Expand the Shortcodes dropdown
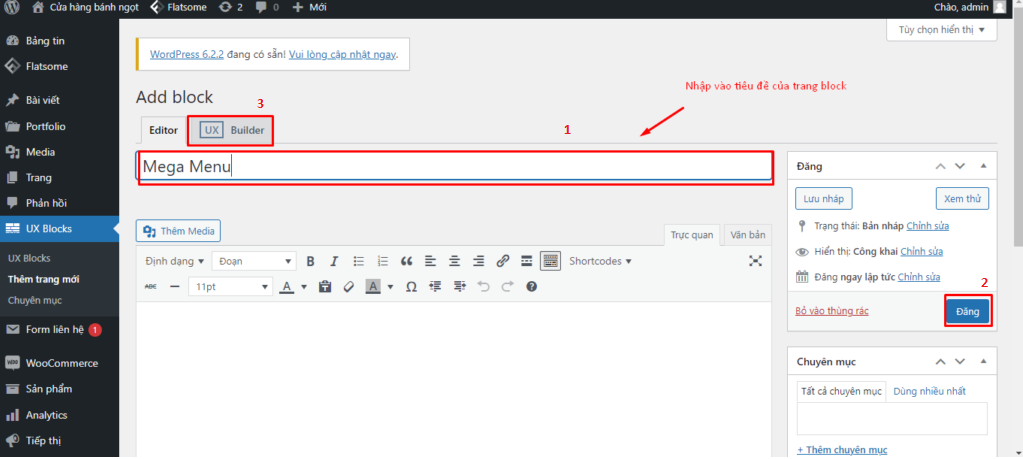The image size is (1023, 459). 600,261
